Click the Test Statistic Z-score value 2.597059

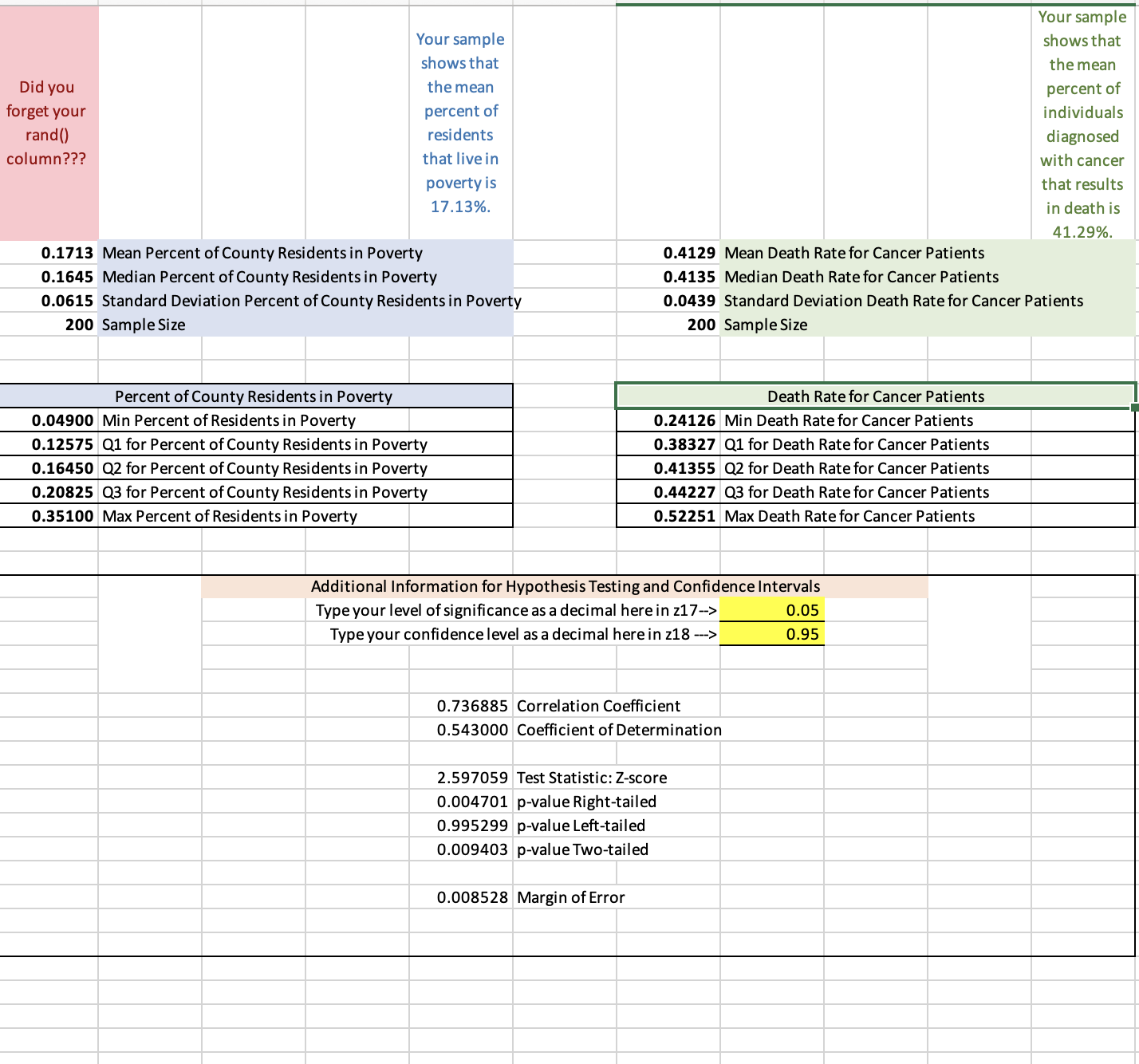(x=472, y=778)
